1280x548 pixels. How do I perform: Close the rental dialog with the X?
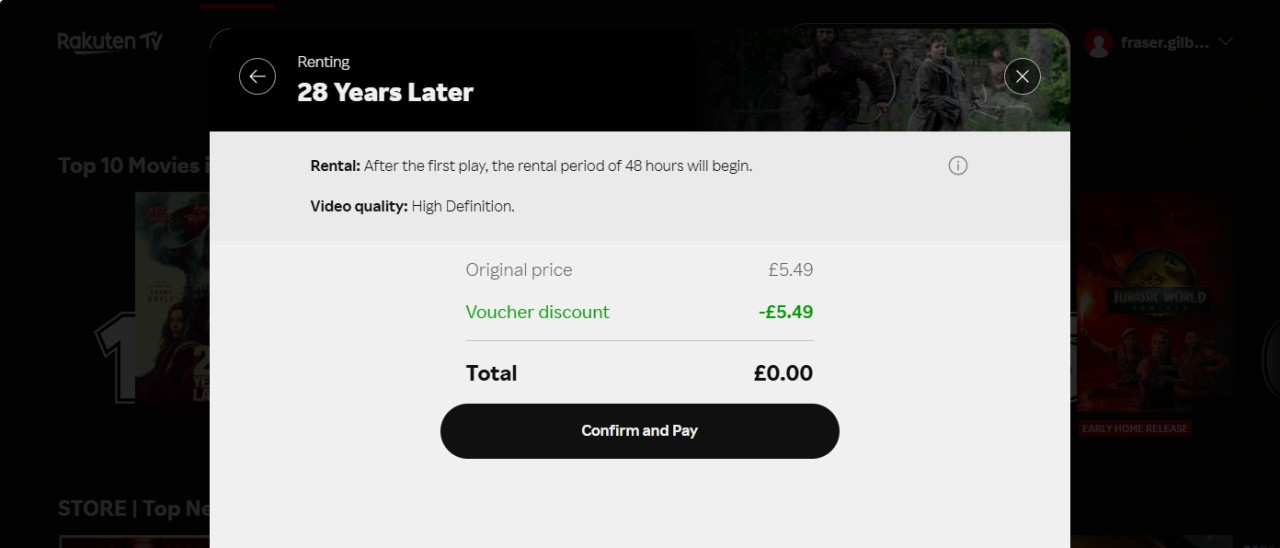[1022, 76]
